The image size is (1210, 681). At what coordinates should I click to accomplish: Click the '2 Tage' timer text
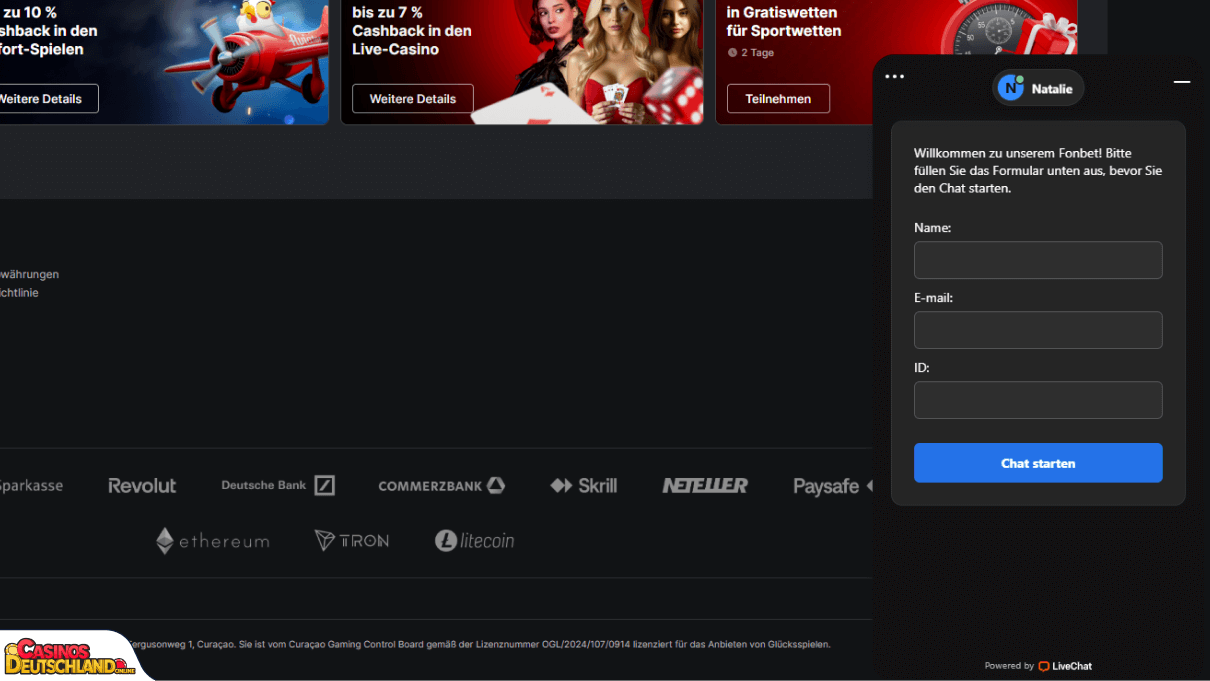pos(751,53)
